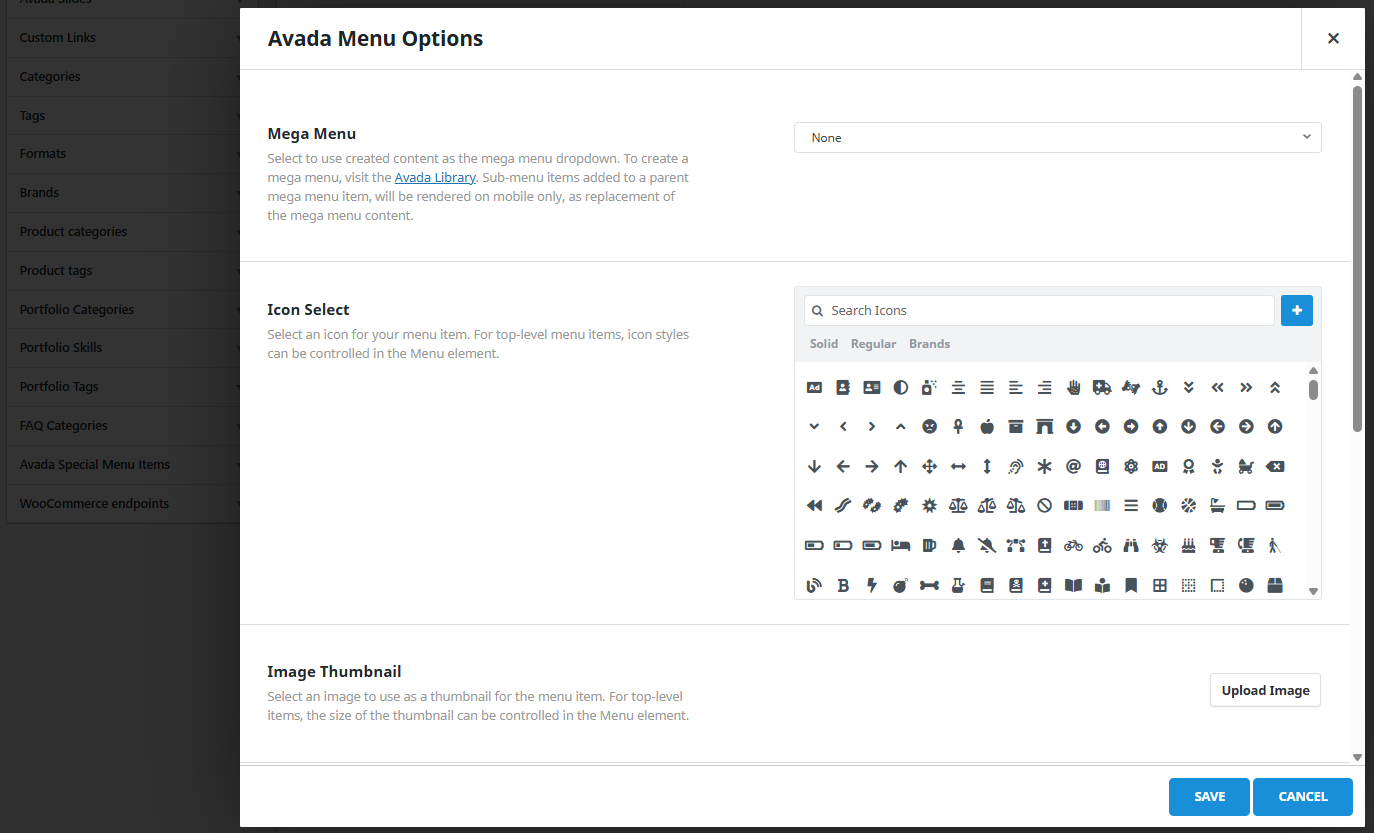Pick the binoculars icon

point(1131,545)
